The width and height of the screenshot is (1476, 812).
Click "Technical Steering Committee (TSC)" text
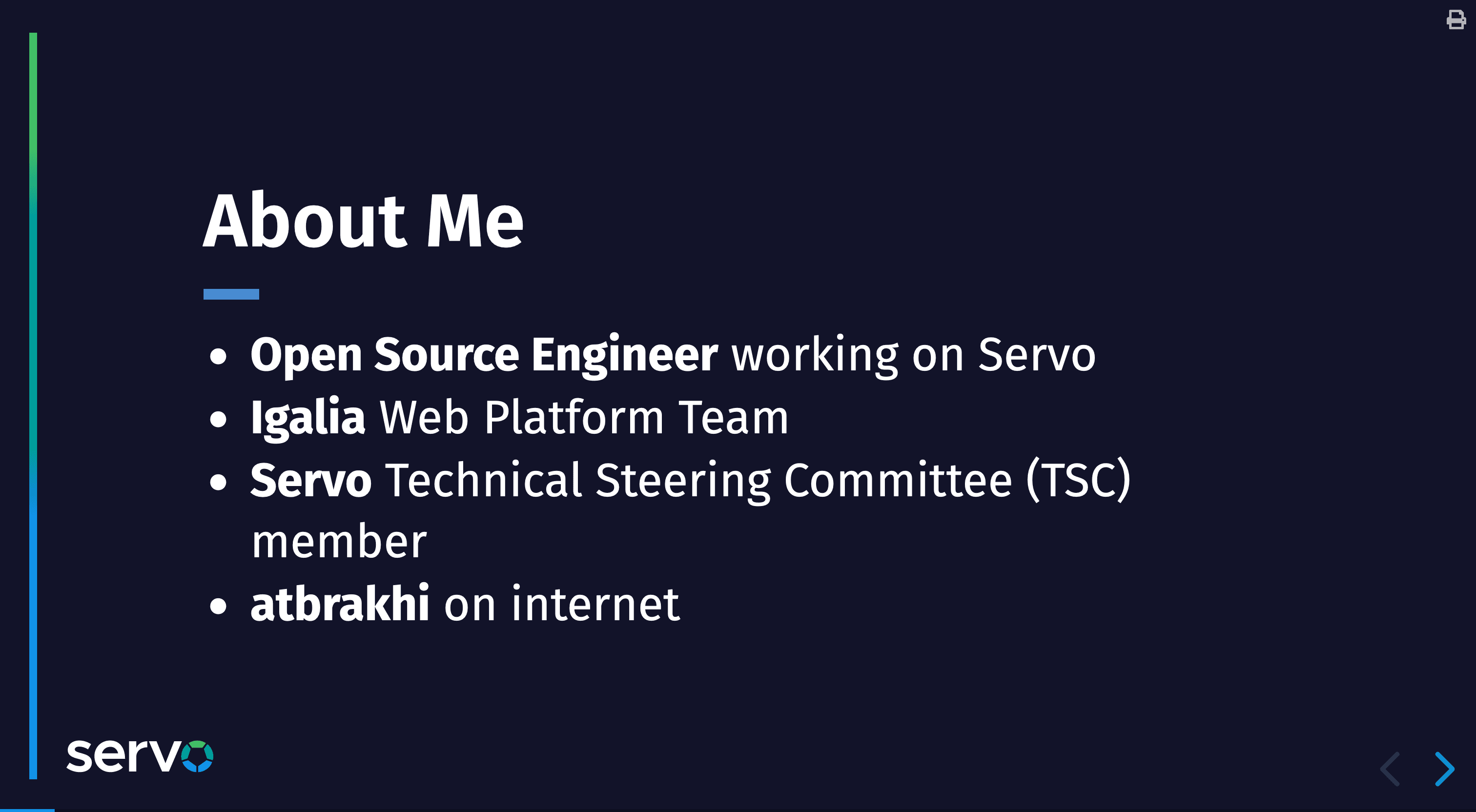758,480
